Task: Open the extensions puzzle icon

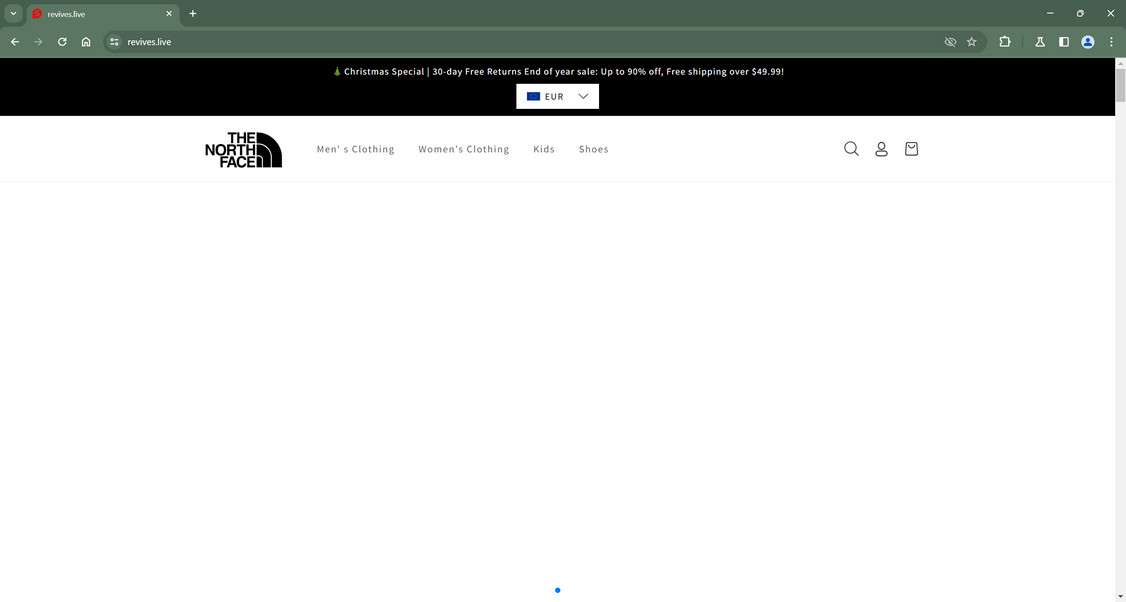Action: coord(1005,42)
